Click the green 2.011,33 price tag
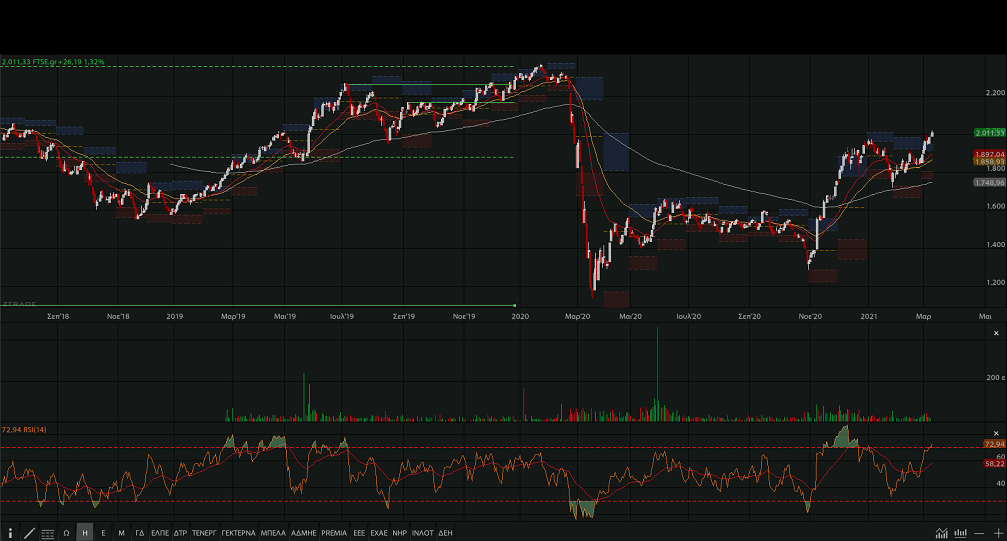The image size is (1007, 541). click(988, 133)
